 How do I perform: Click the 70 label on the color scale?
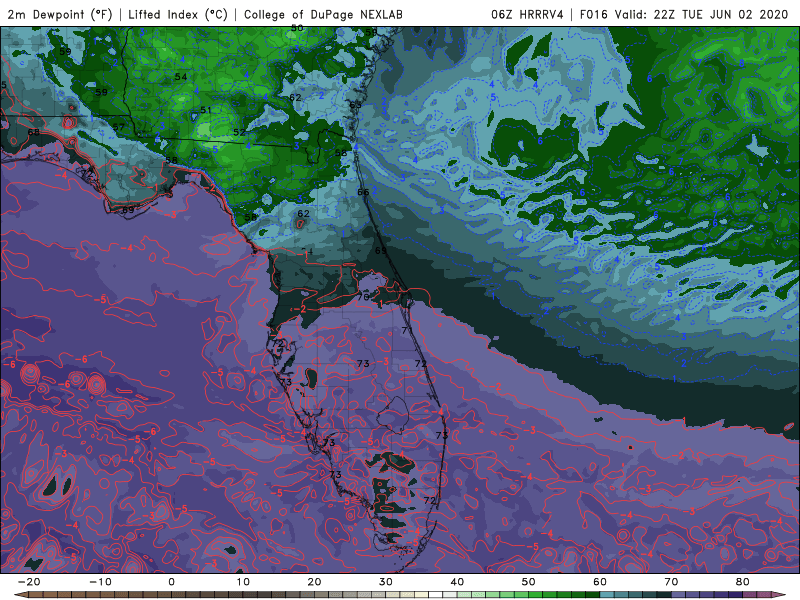pos(671,582)
